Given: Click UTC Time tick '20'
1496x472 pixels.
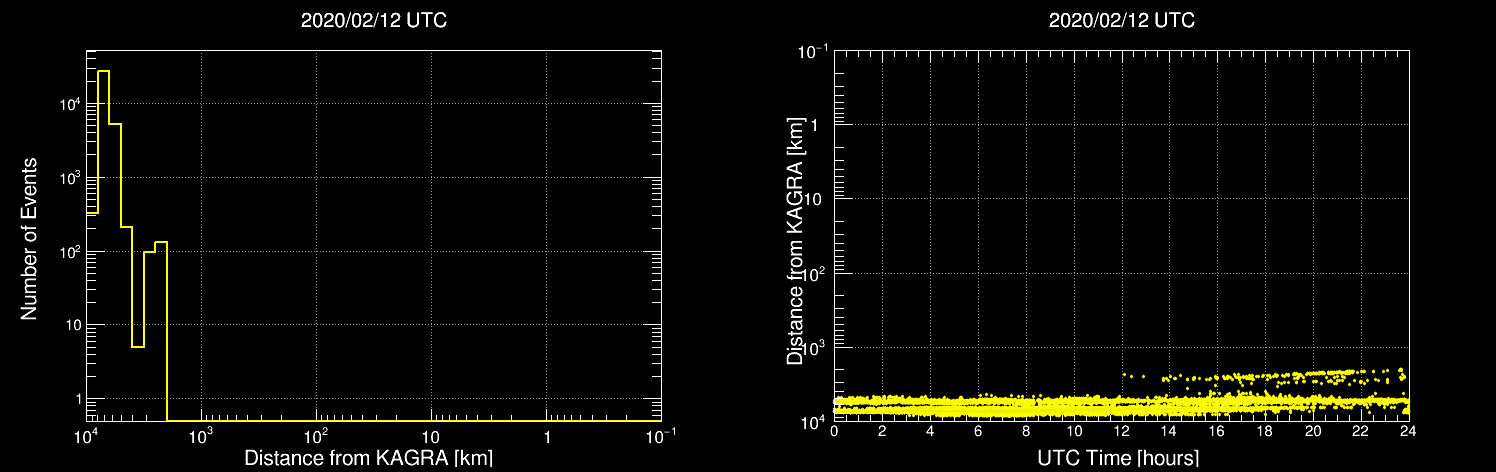Looking at the screenshot, I should pyautogui.click(x=1313, y=431).
